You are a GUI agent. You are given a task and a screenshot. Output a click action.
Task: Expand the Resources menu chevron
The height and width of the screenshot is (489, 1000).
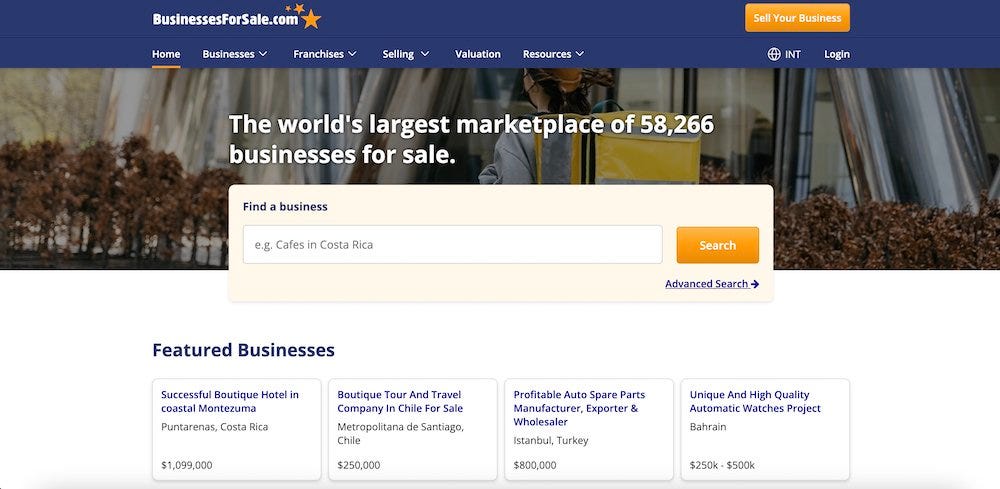pyautogui.click(x=580, y=54)
